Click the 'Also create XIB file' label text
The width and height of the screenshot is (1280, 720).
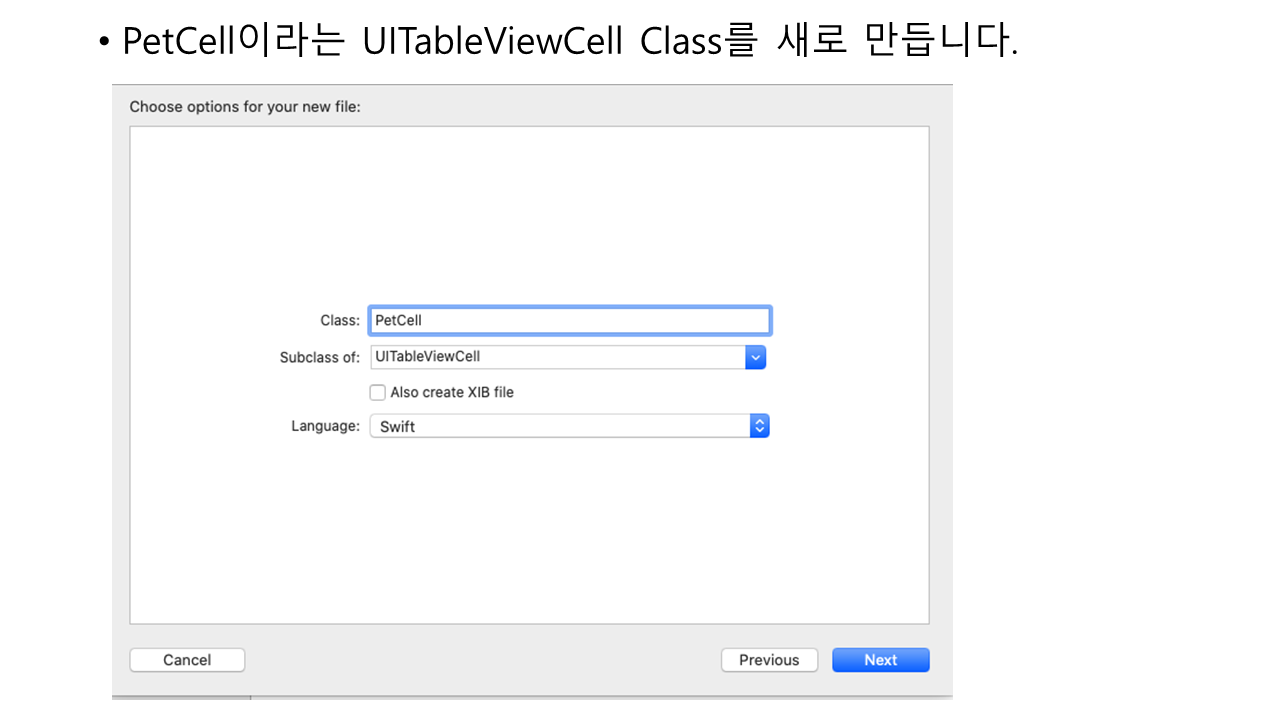pos(452,393)
